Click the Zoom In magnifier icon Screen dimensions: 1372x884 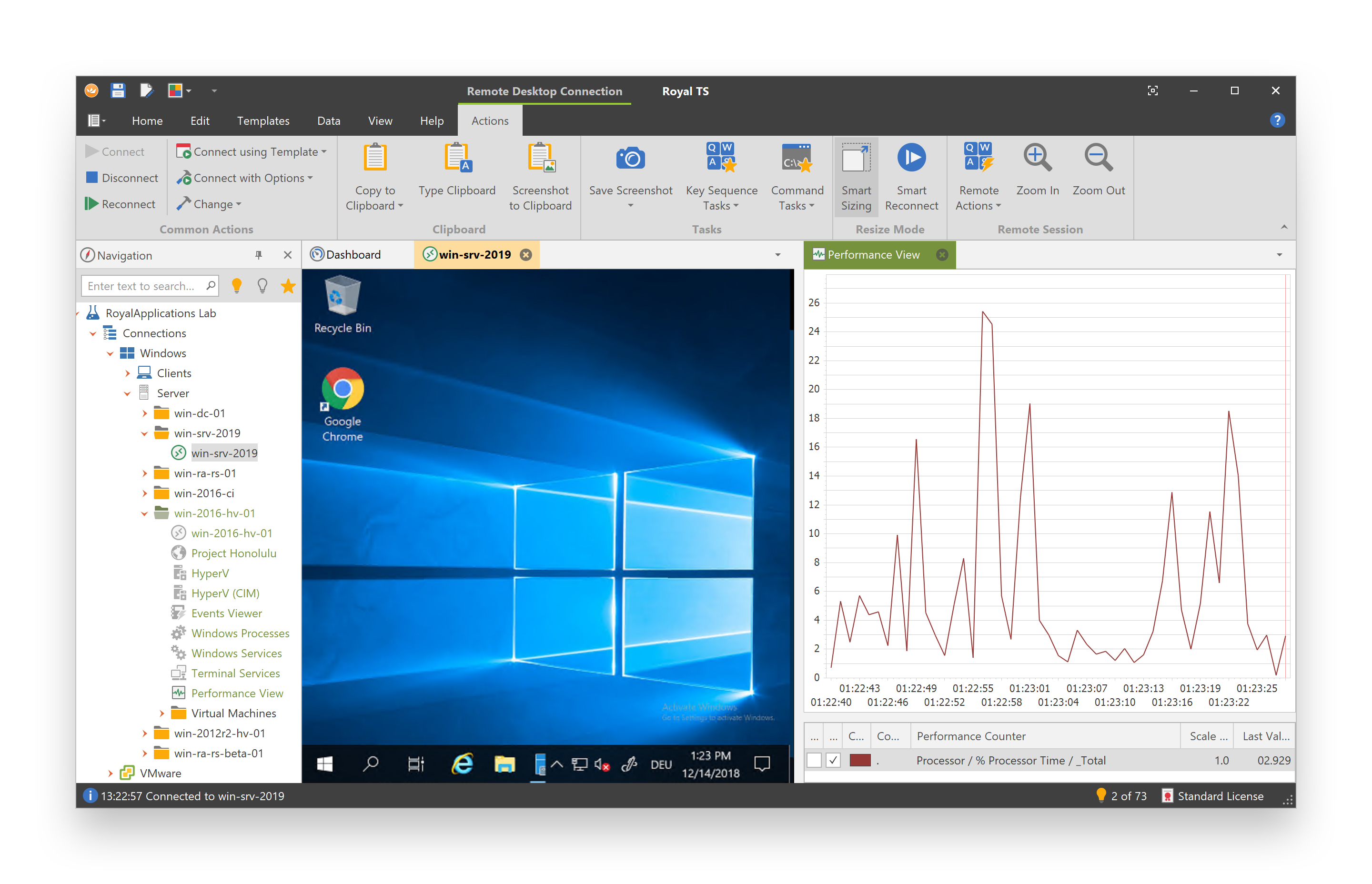(x=1037, y=158)
